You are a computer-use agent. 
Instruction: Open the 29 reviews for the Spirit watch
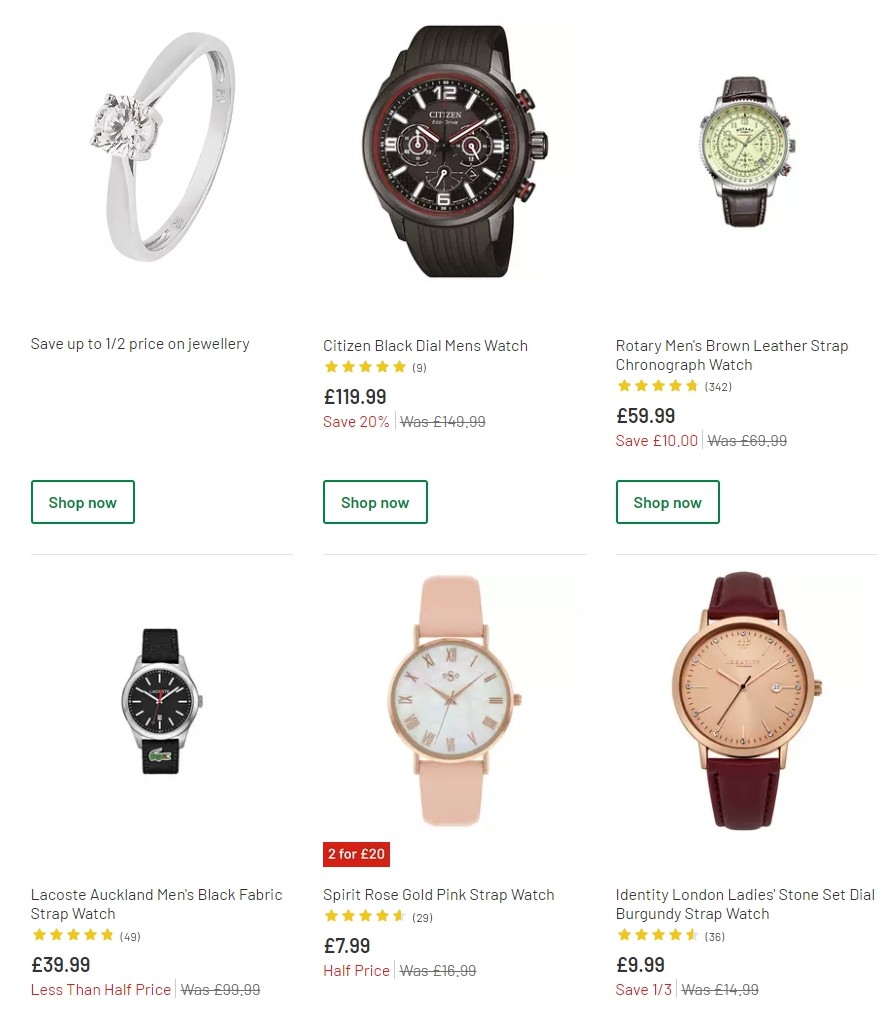[422, 916]
